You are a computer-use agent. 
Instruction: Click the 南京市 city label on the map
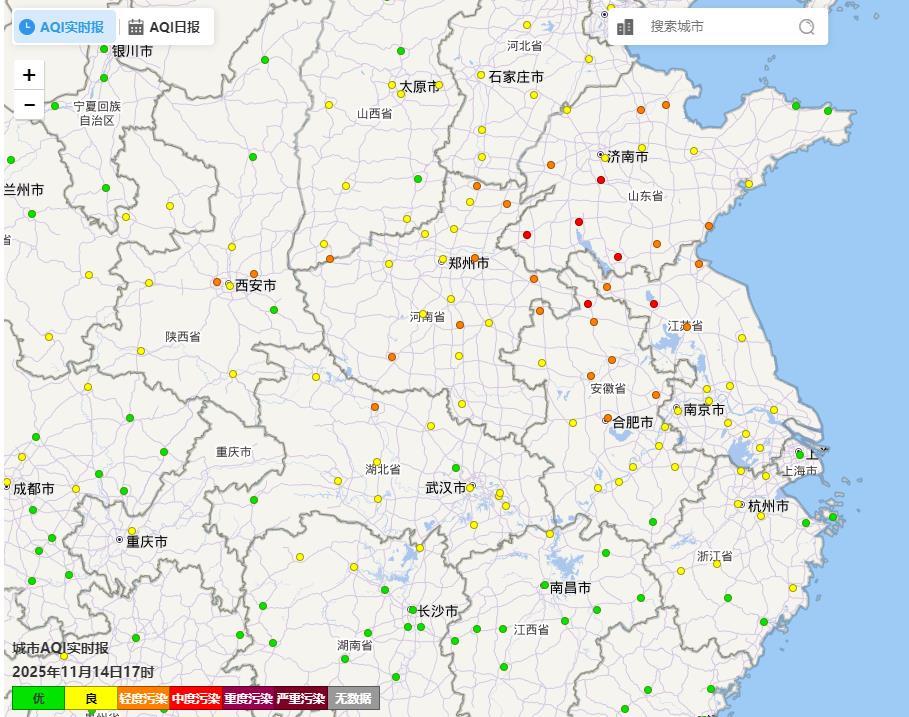703,409
